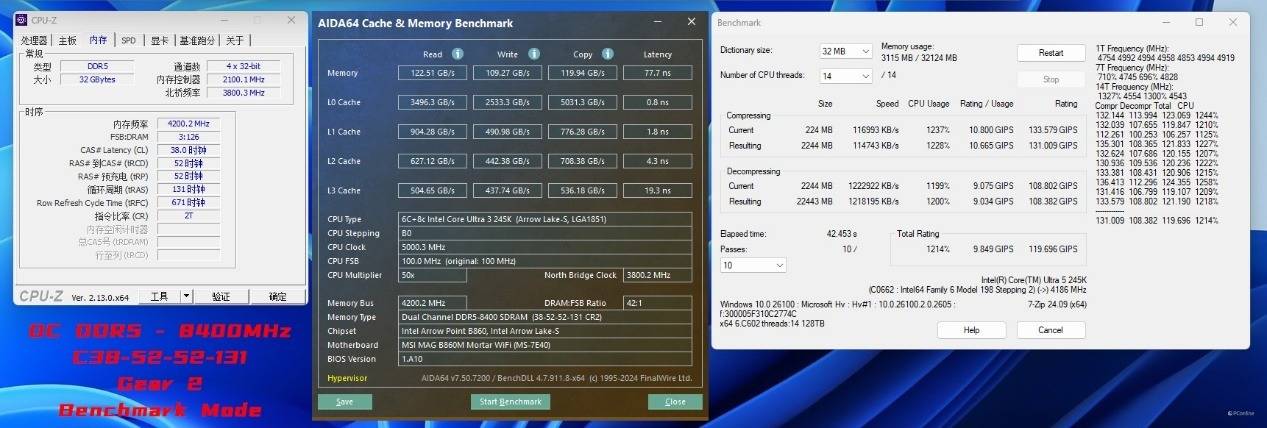Maximize the 7-Zip Benchmark window
1267x428 pixels.
pos(1199,22)
